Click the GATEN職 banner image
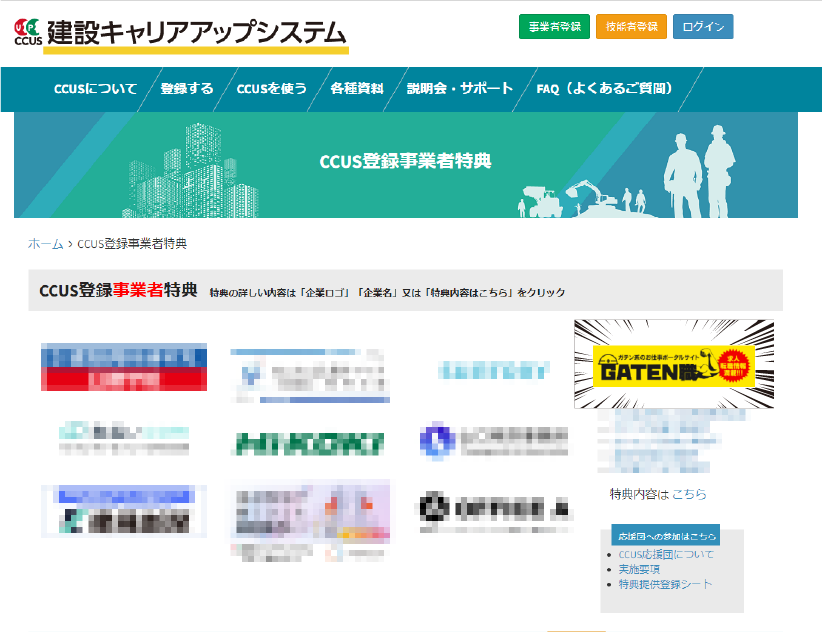 674,364
